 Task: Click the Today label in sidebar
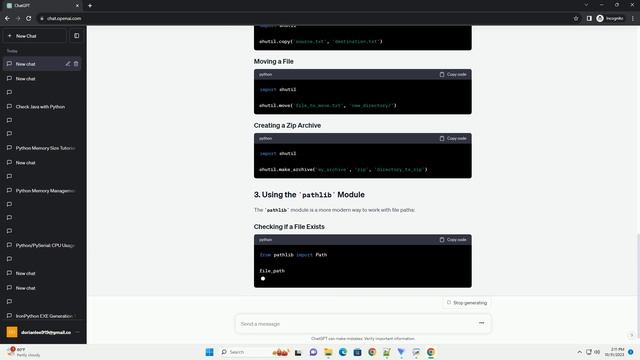click(12, 51)
